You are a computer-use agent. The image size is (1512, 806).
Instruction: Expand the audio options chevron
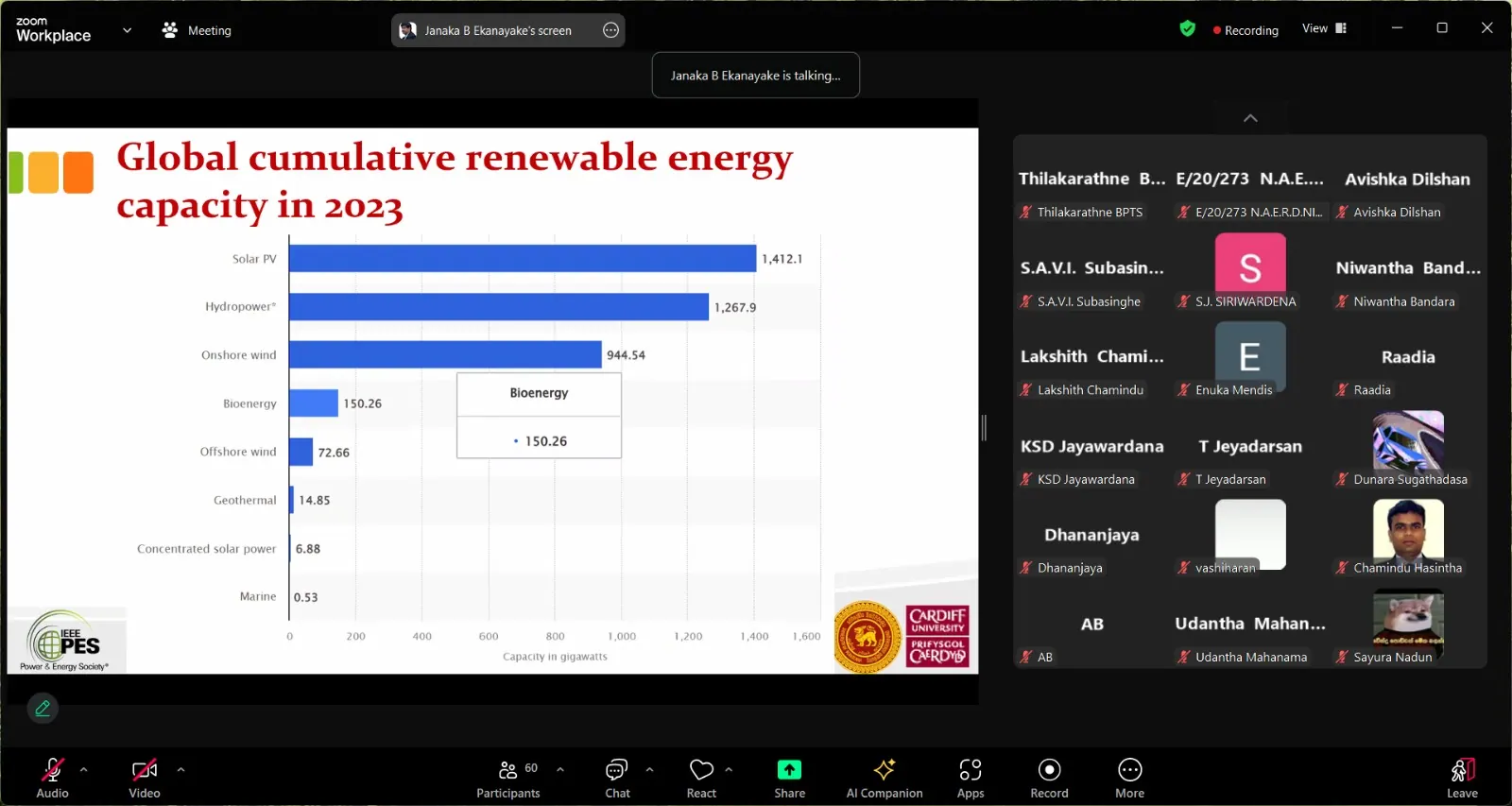(84, 769)
